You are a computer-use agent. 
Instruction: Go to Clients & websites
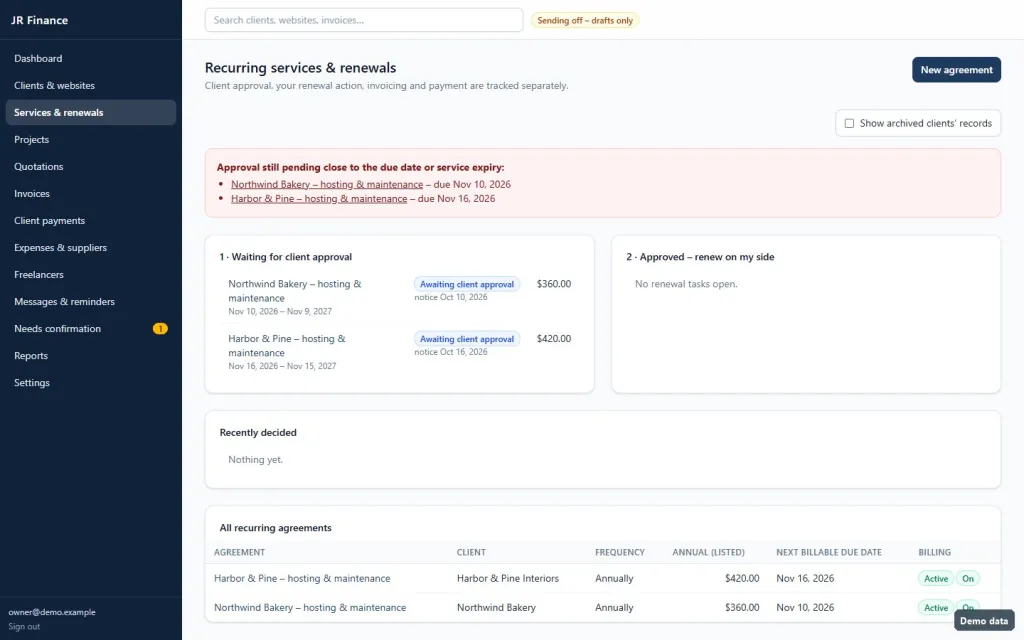tap(91, 86)
